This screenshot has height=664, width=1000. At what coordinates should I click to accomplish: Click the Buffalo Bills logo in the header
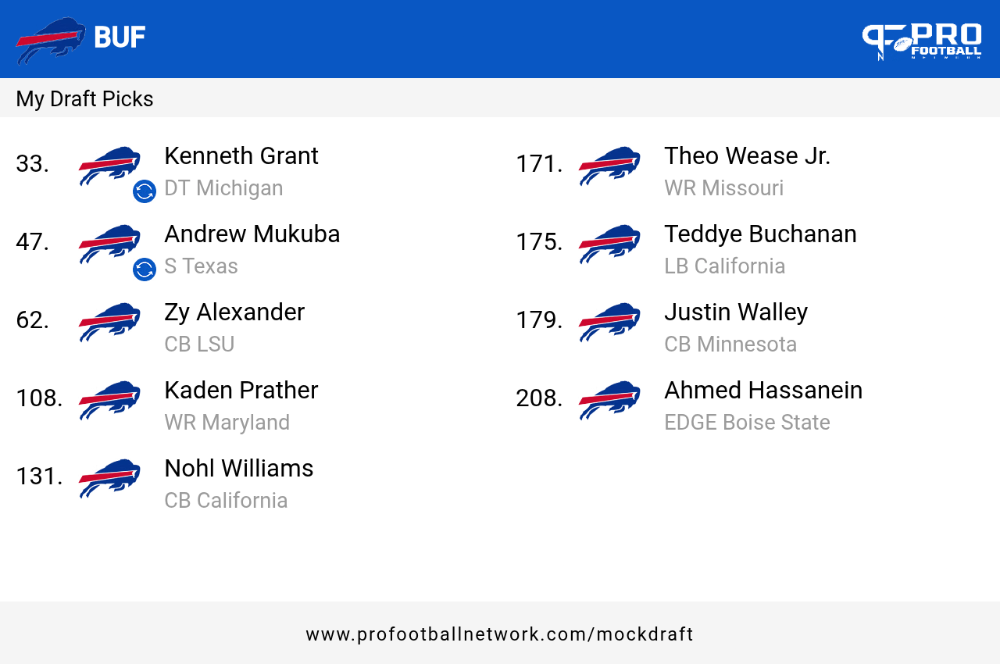pyautogui.click(x=50, y=40)
